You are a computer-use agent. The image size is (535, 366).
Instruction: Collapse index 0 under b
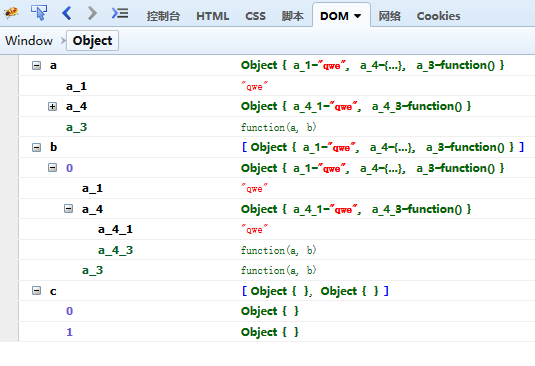pos(52,168)
